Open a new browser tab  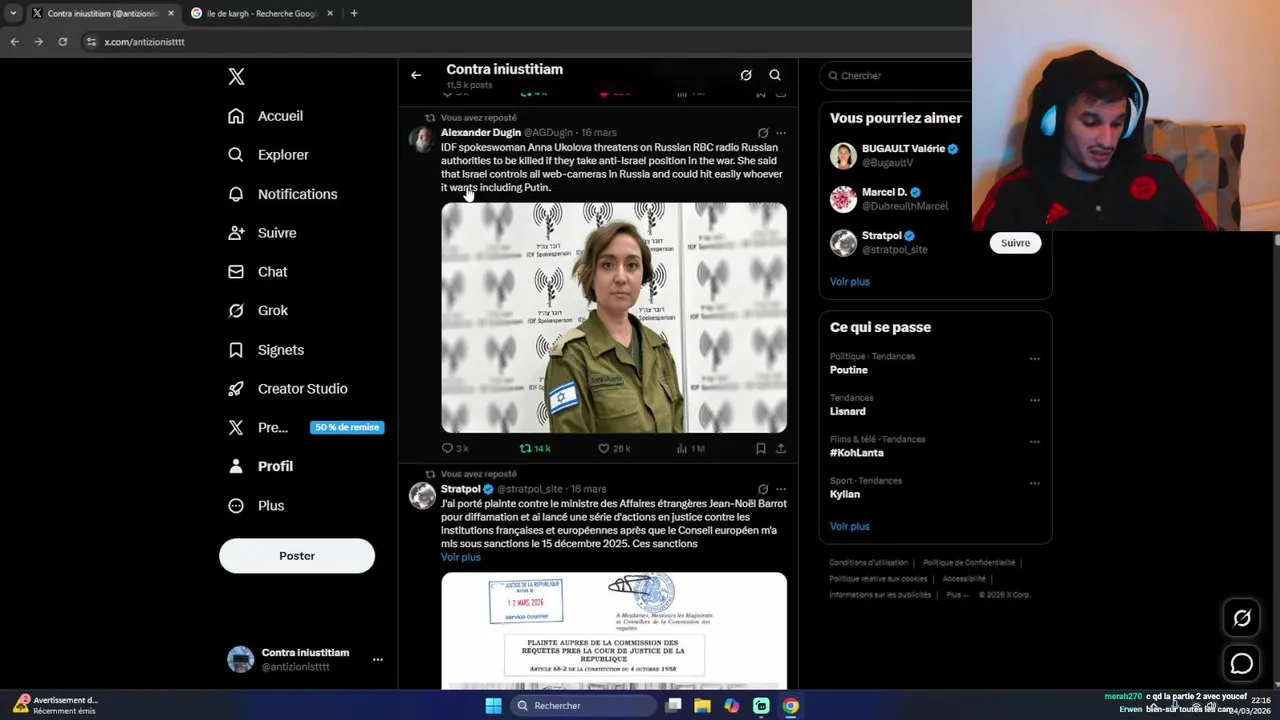click(x=354, y=13)
